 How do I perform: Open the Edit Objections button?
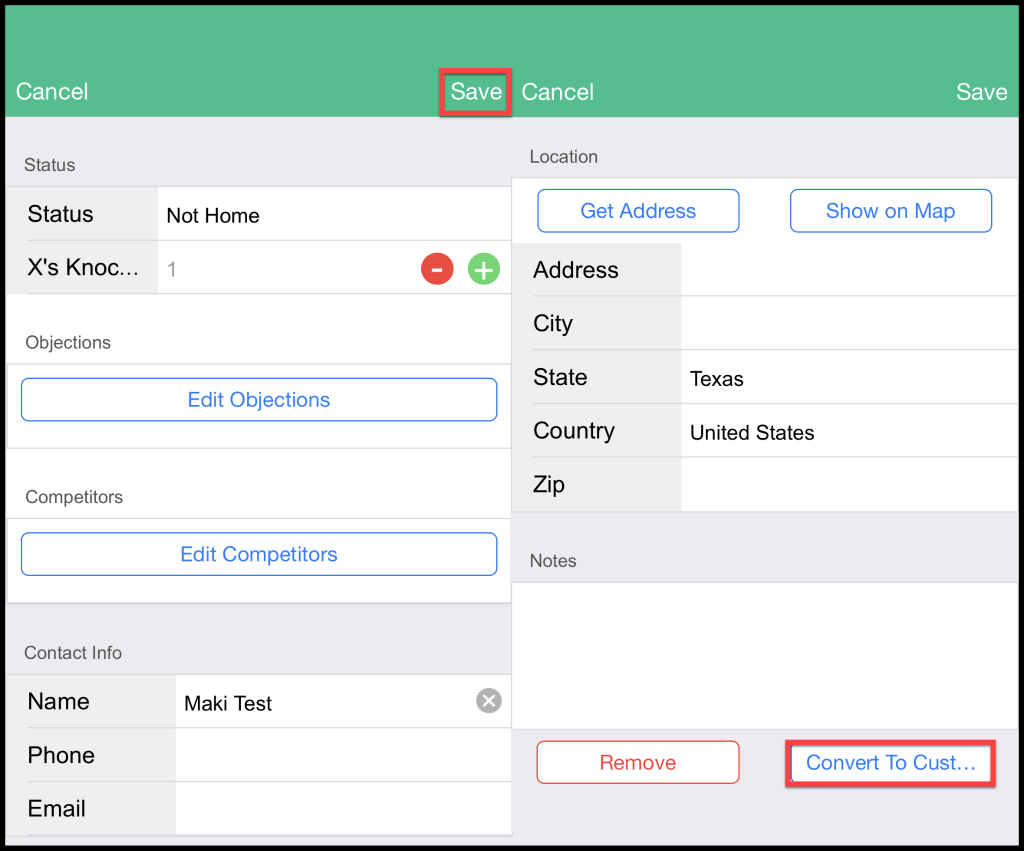pos(259,400)
